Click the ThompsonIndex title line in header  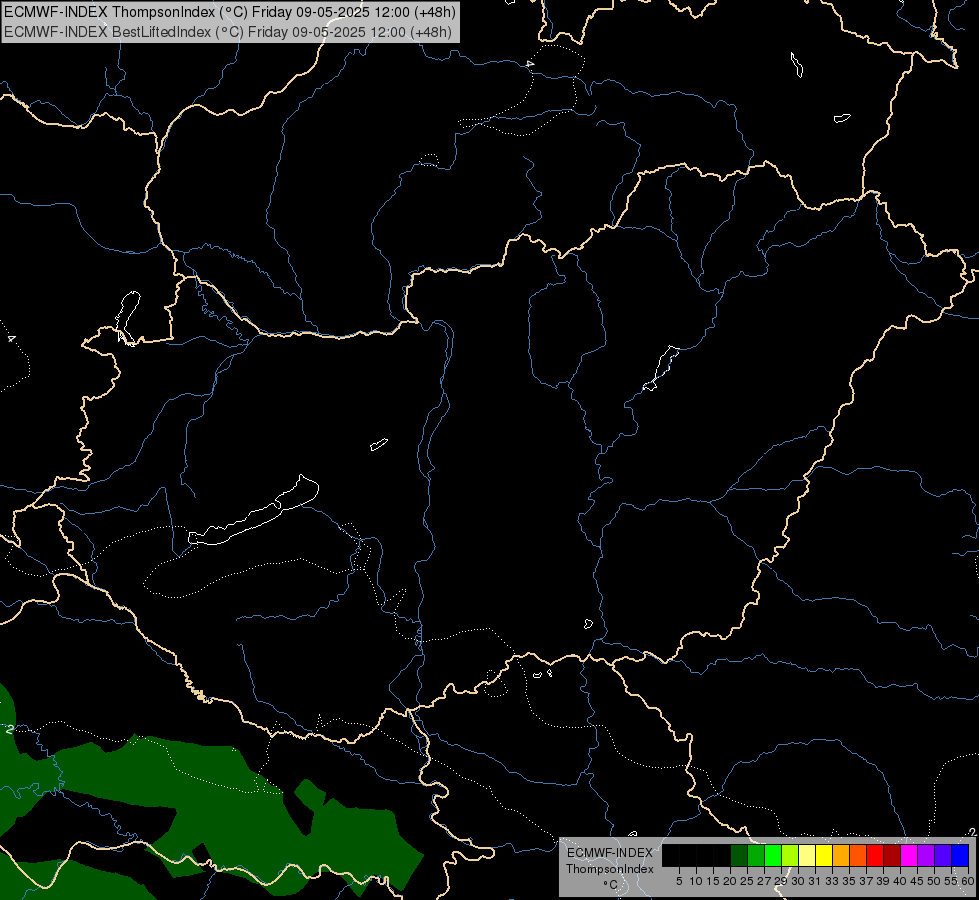[230, 12]
